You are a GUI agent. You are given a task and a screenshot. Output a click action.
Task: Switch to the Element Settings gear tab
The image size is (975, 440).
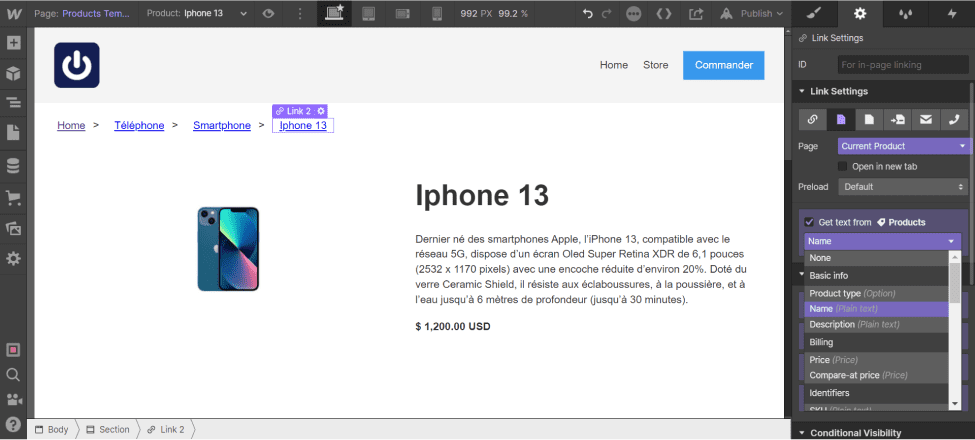click(x=860, y=13)
